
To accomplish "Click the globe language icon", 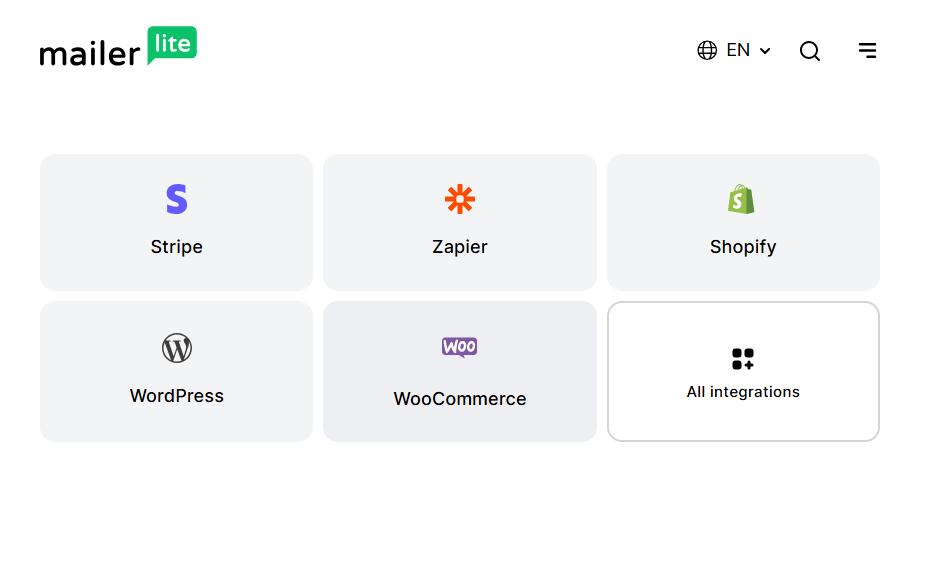I will [x=707, y=50].
